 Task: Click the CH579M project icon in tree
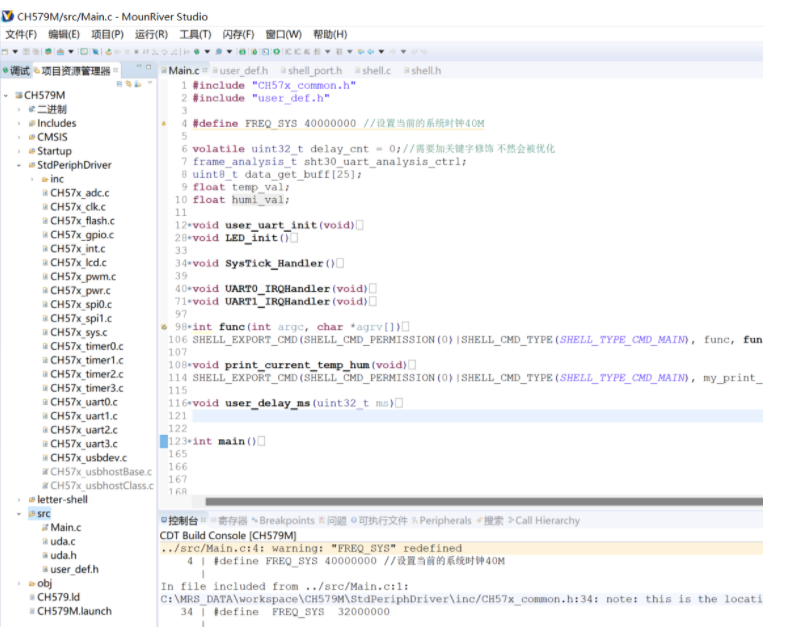point(17,96)
